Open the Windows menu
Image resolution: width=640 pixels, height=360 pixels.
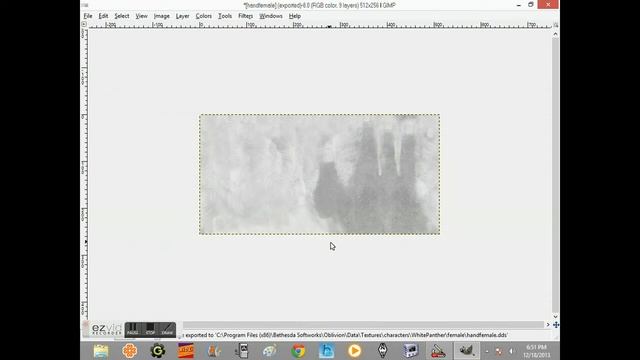coord(271,16)
